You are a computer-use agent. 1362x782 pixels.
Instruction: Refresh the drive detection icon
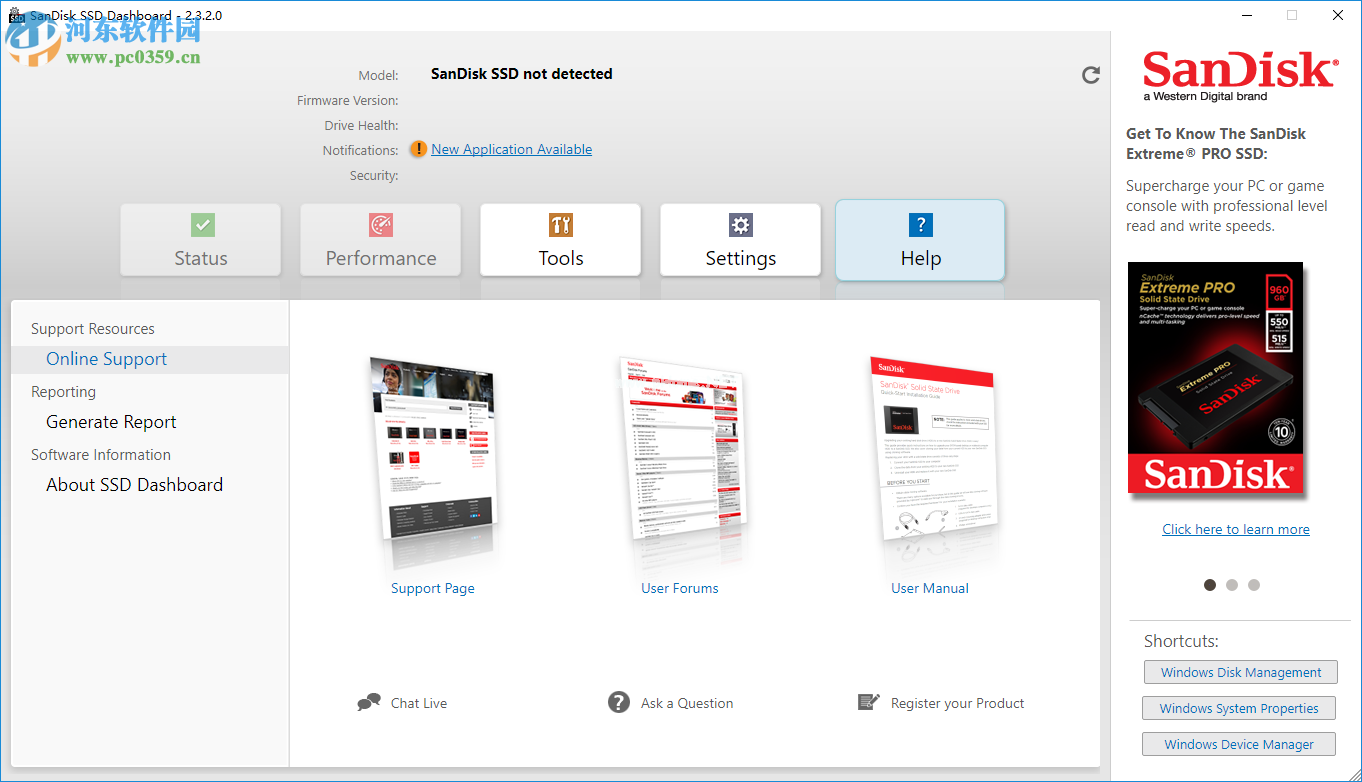[x=1091, y=75]
